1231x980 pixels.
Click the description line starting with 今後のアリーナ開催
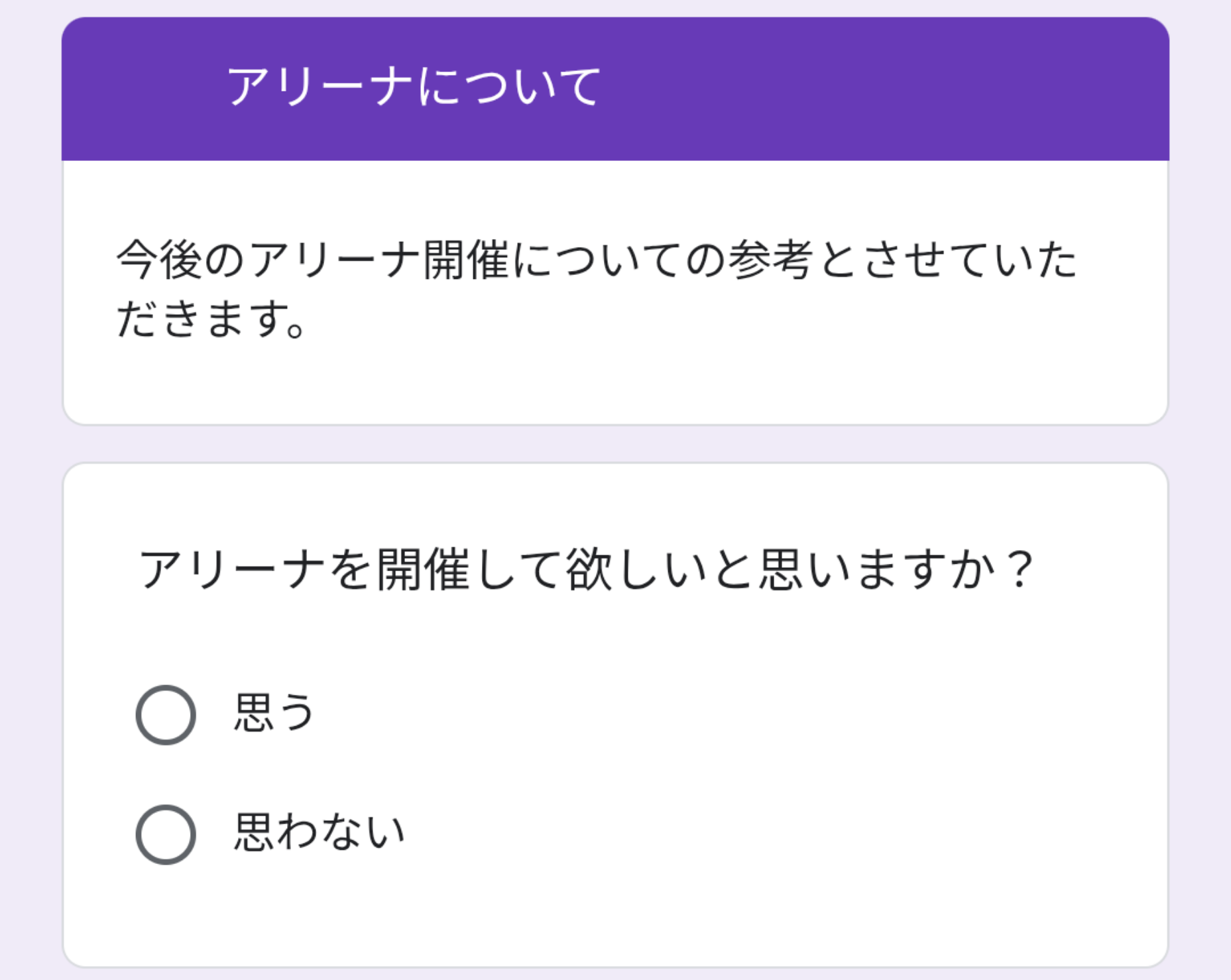point(595,260)
